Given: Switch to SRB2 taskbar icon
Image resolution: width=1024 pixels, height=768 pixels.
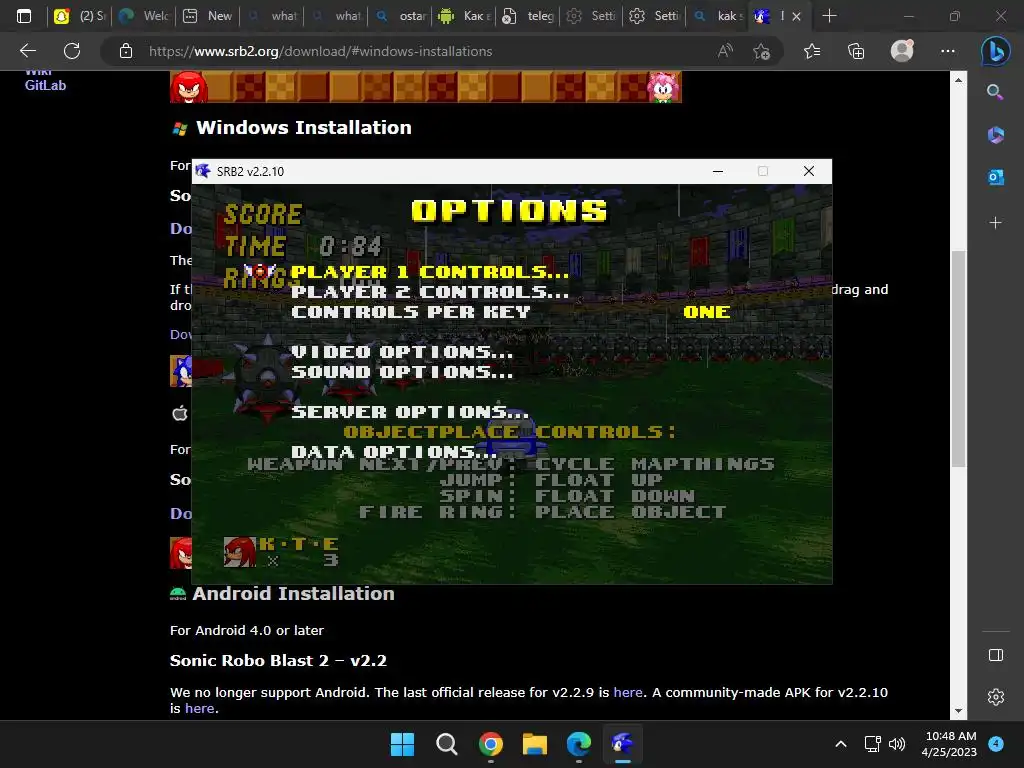Looking at the screenshot, I should click(x=622, y=744).
